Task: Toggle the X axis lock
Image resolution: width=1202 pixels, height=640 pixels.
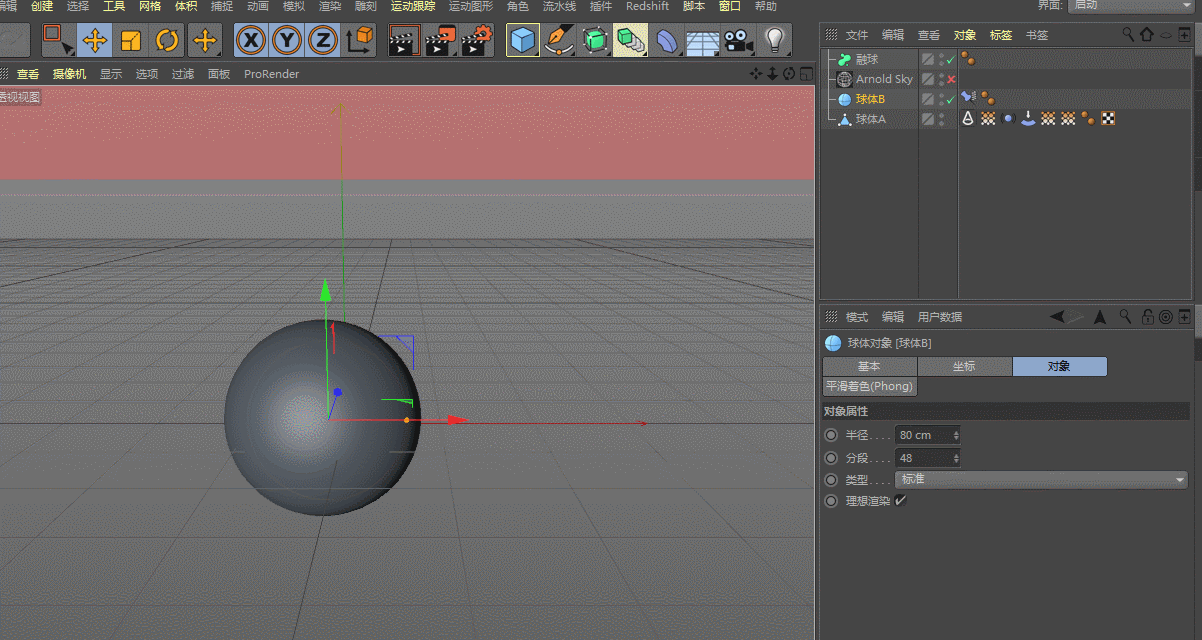Action: (251, 40)
